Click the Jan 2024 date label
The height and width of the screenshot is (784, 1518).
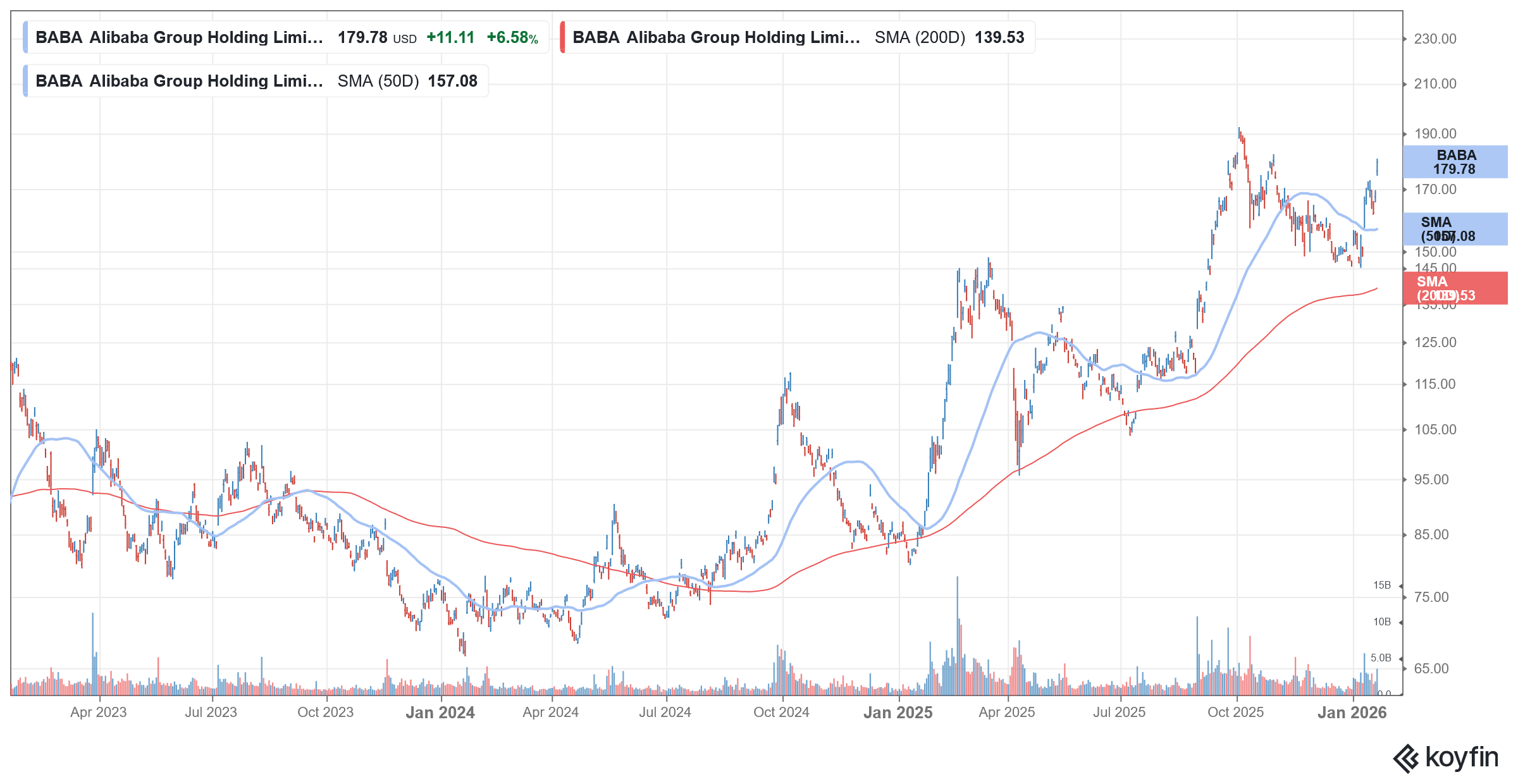(x=440, y=713)
